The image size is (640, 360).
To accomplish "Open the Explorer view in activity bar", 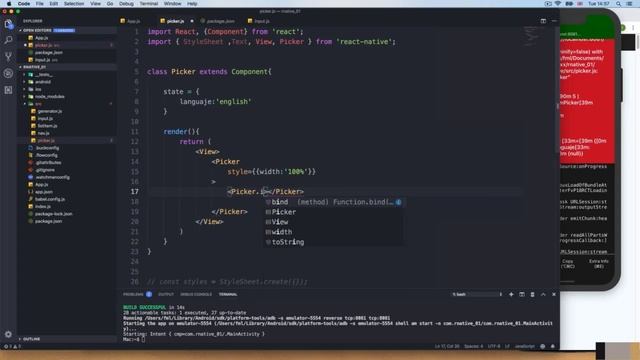I will 8,24.
